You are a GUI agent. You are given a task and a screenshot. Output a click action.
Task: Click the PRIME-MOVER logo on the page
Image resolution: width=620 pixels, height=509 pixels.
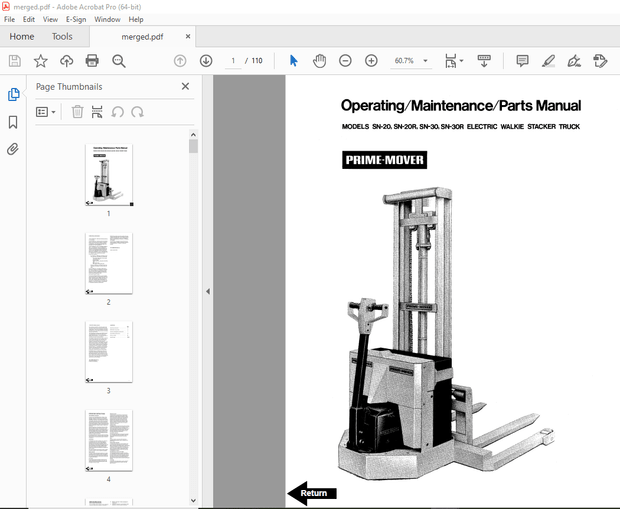[x=384, y=160]
